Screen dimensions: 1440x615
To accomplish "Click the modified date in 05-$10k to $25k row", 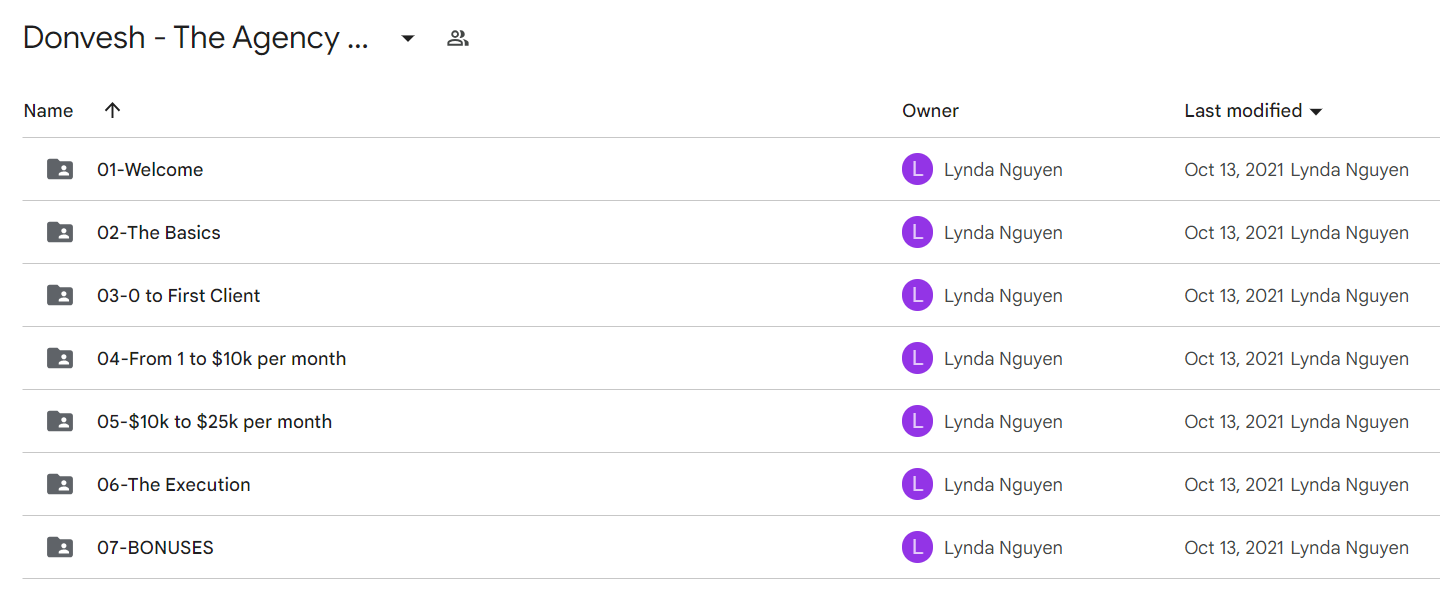I will pos(1234,422).
